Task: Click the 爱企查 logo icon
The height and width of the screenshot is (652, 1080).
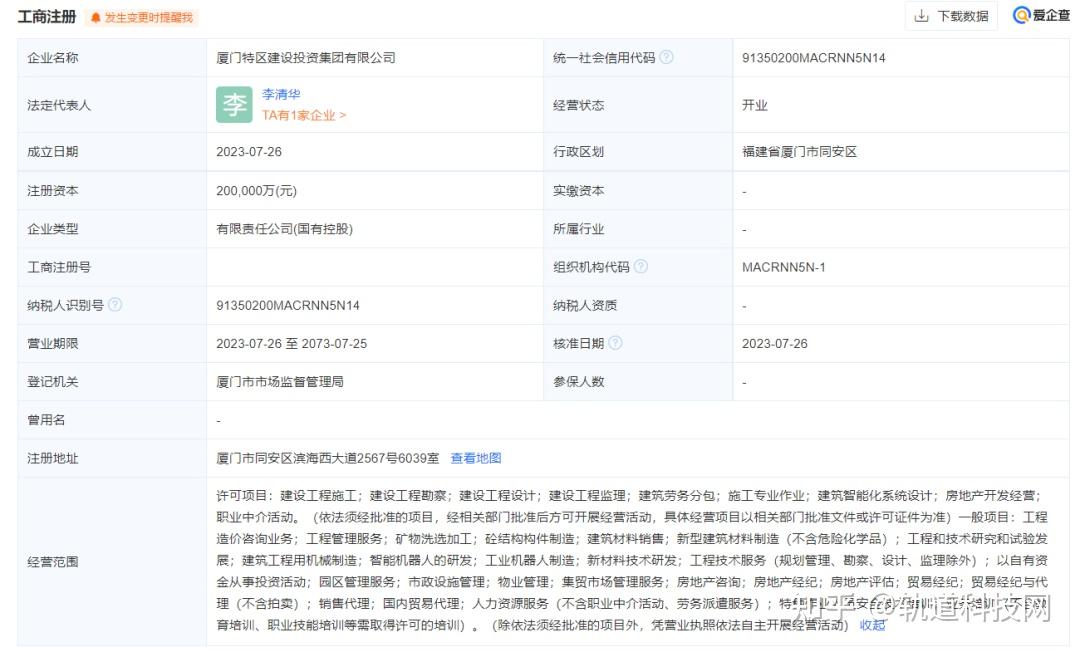Action: [1021, 16]
